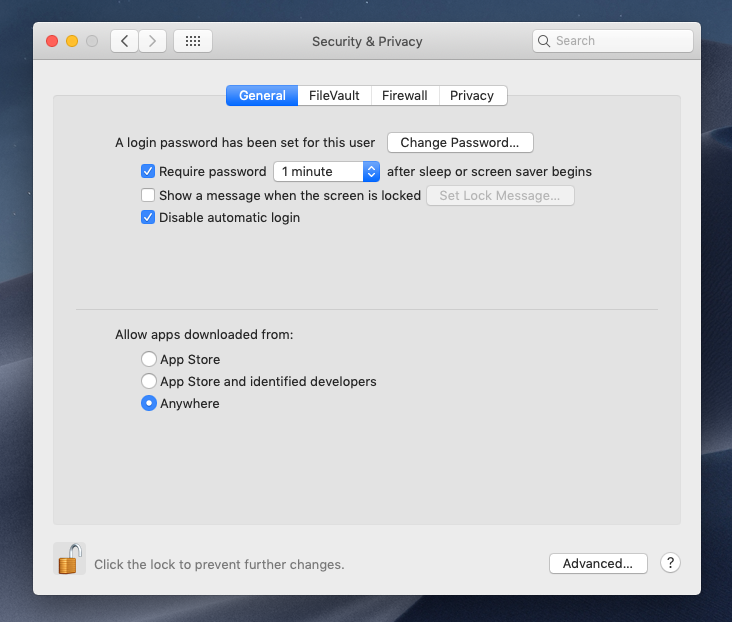Click the forward navigation arrow
Screen dimensions: 732x622
click(153, 41)
